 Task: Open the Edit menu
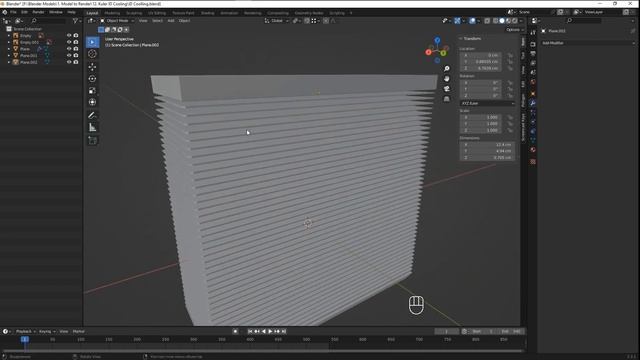tap(24, 12)
